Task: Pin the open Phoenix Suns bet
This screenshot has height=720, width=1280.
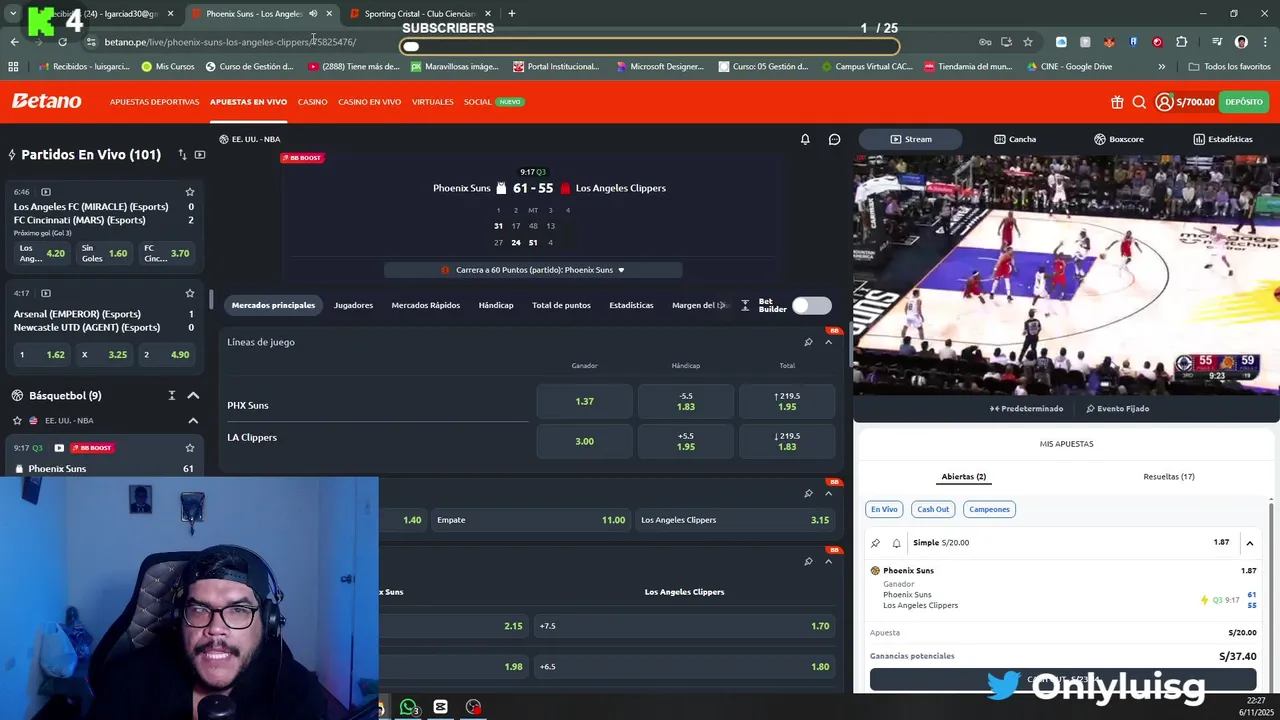Action: tap(876, 543)
